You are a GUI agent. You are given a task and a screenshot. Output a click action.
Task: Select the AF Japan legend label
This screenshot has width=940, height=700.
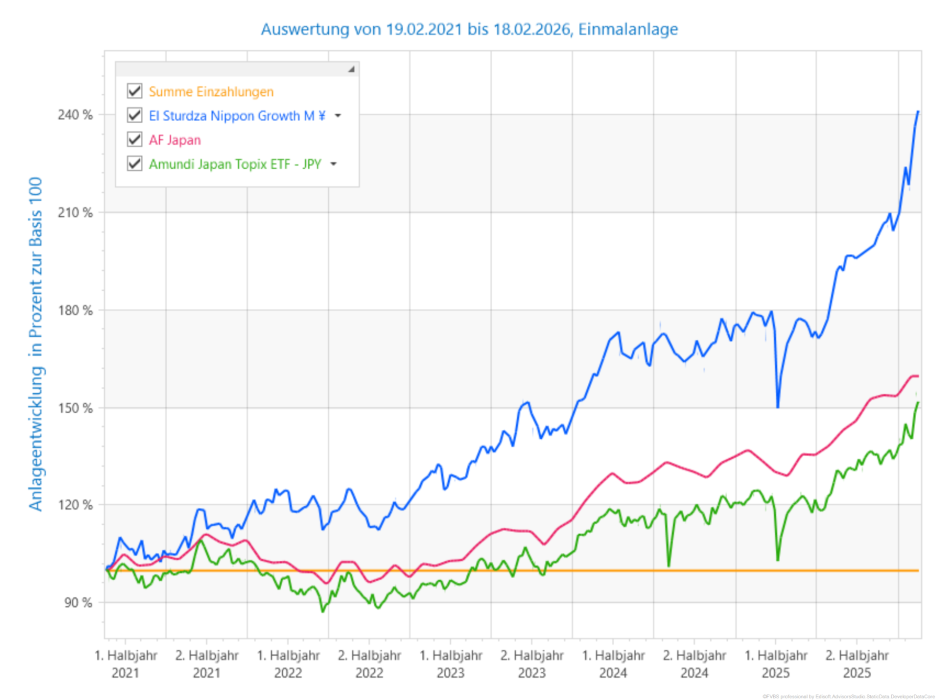tap(174, 140)
